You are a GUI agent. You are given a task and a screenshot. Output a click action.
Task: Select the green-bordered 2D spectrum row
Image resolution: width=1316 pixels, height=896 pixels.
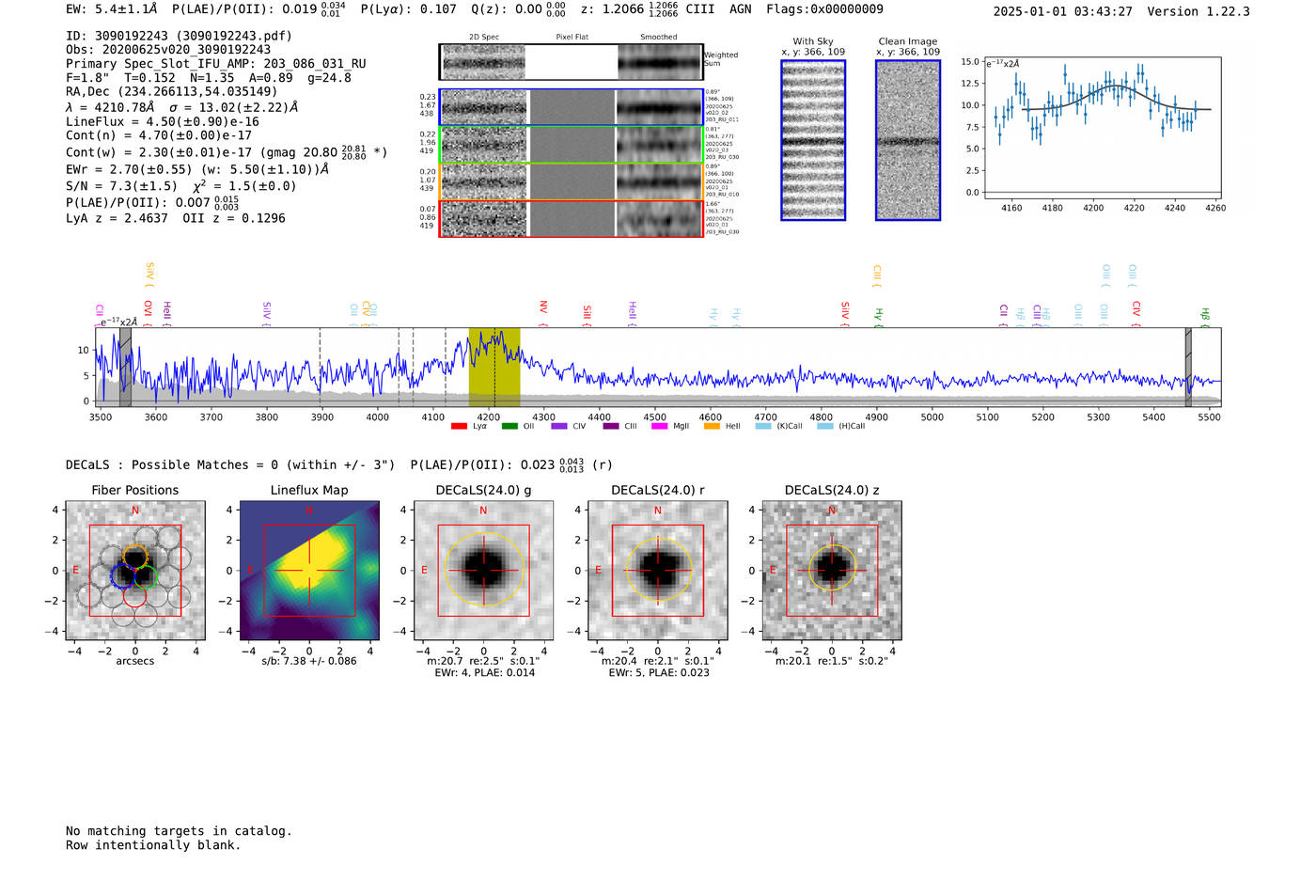pos(571,145)
